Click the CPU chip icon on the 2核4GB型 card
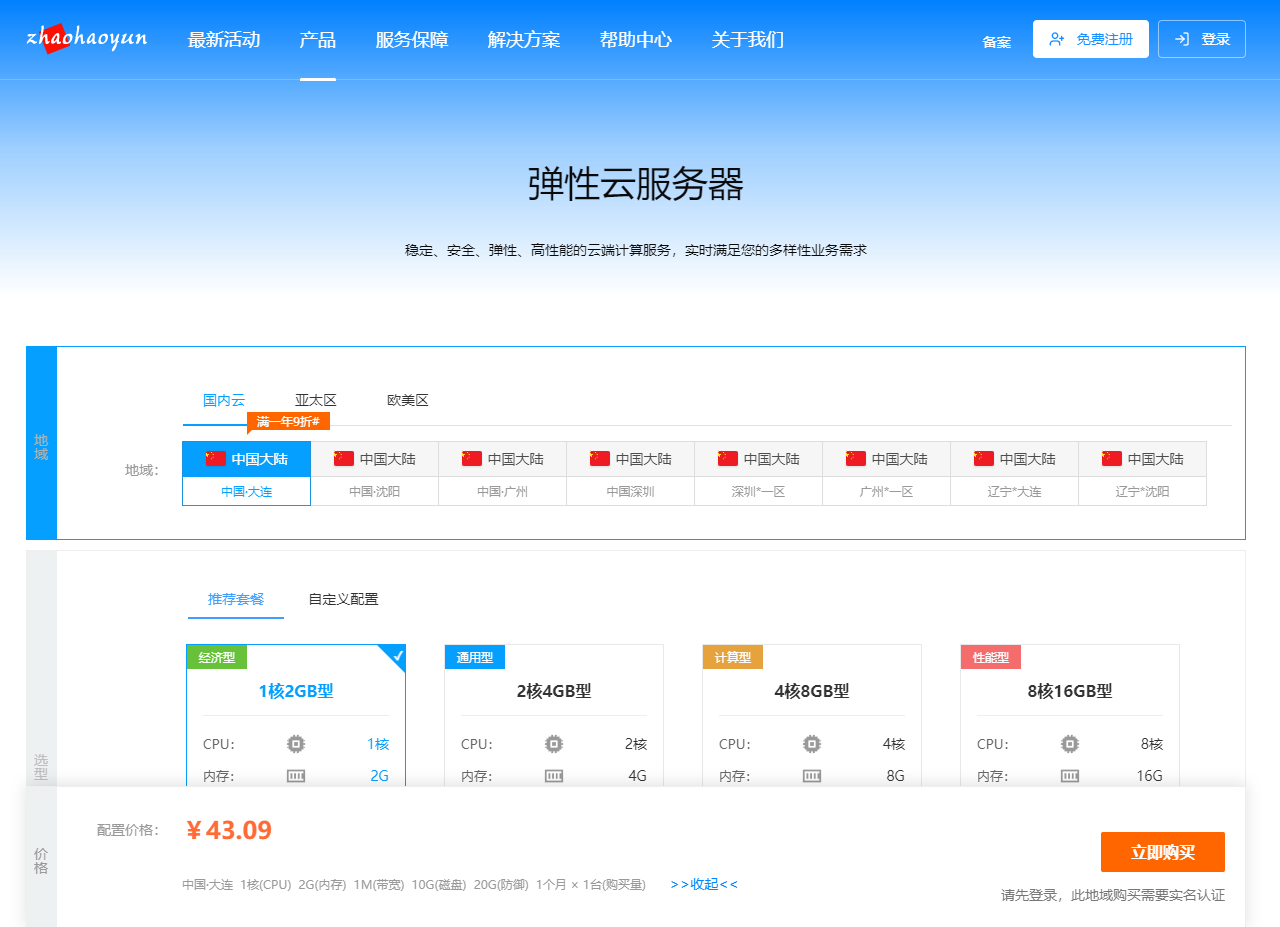The height and width of the screenshot is (927, 1280). (553, 744)
